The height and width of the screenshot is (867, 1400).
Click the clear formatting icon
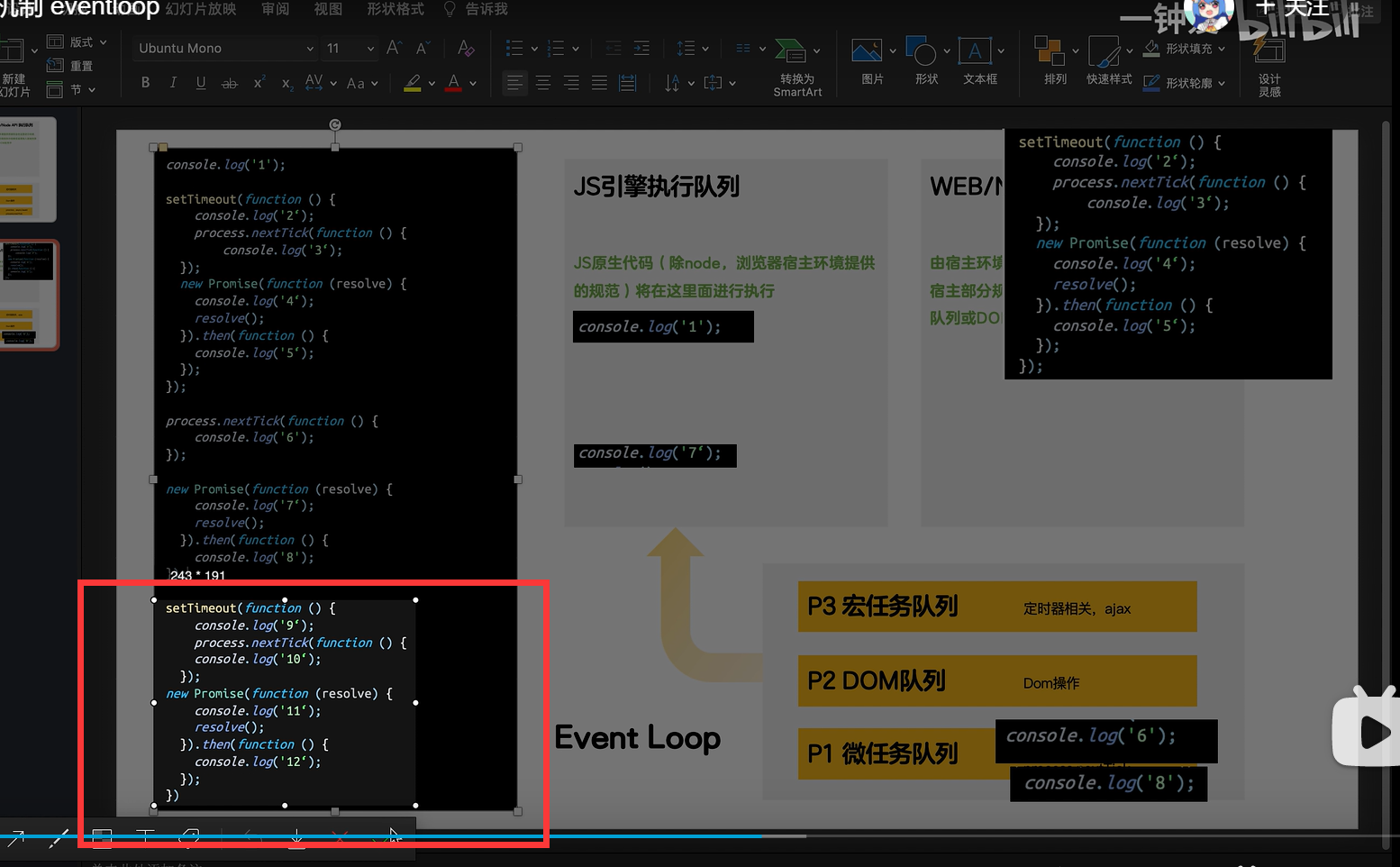click(x=465, y=48)
